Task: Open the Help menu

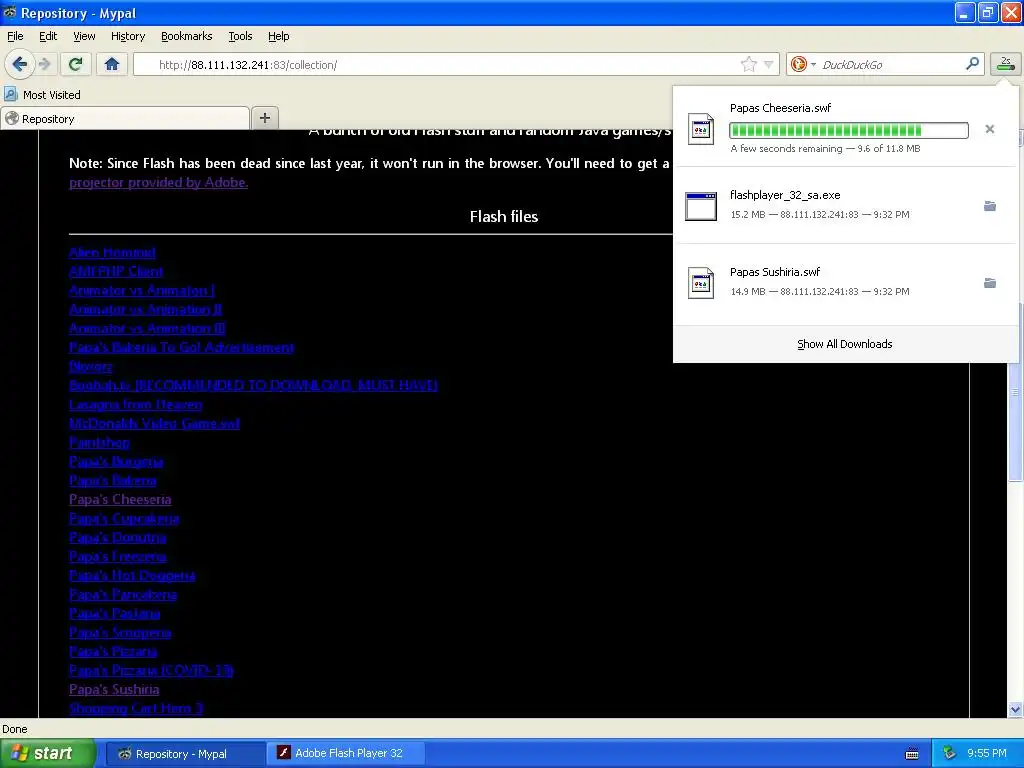Action: pos(278,36)
